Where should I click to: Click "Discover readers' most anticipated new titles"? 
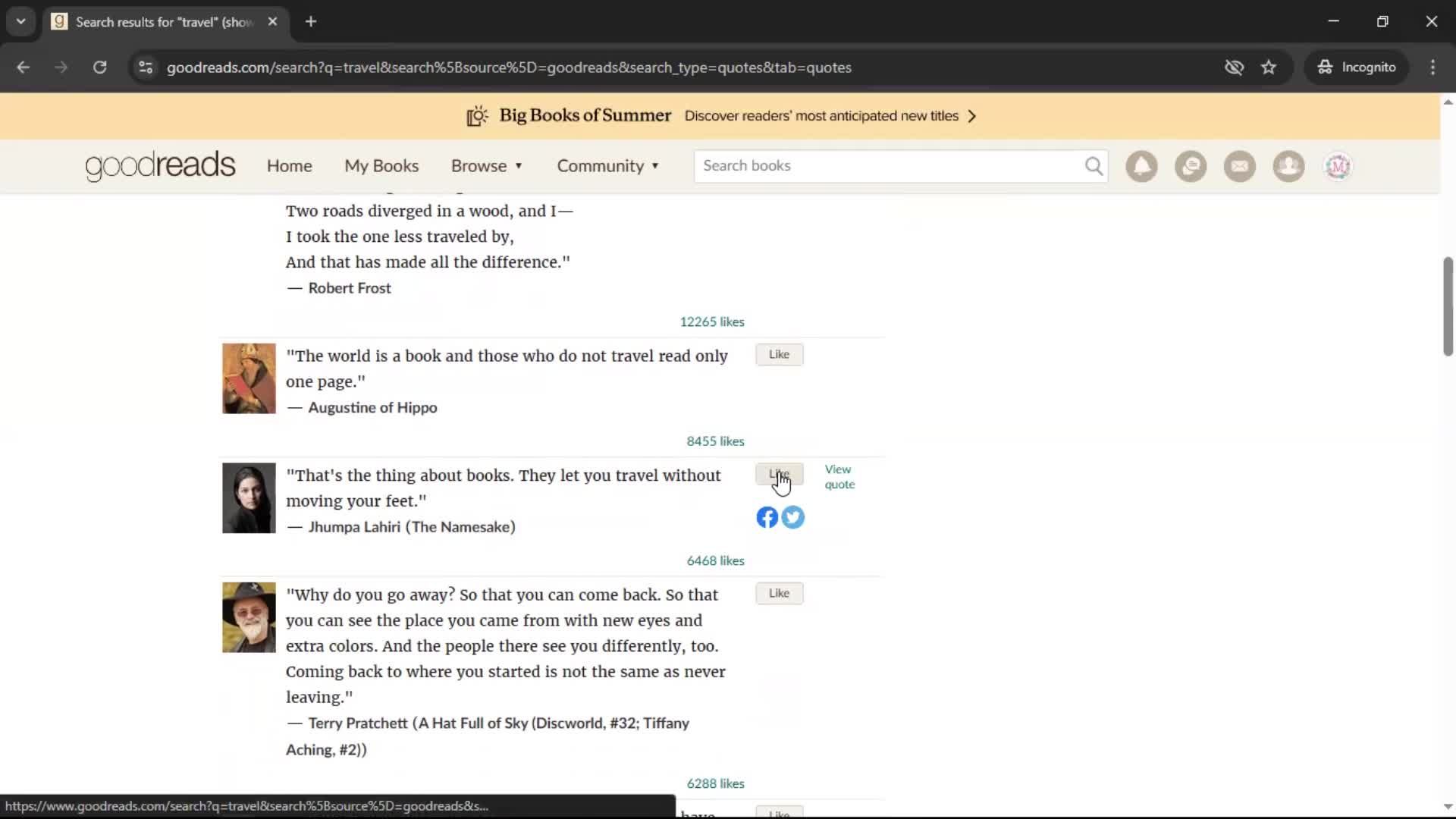click(821, 116)
